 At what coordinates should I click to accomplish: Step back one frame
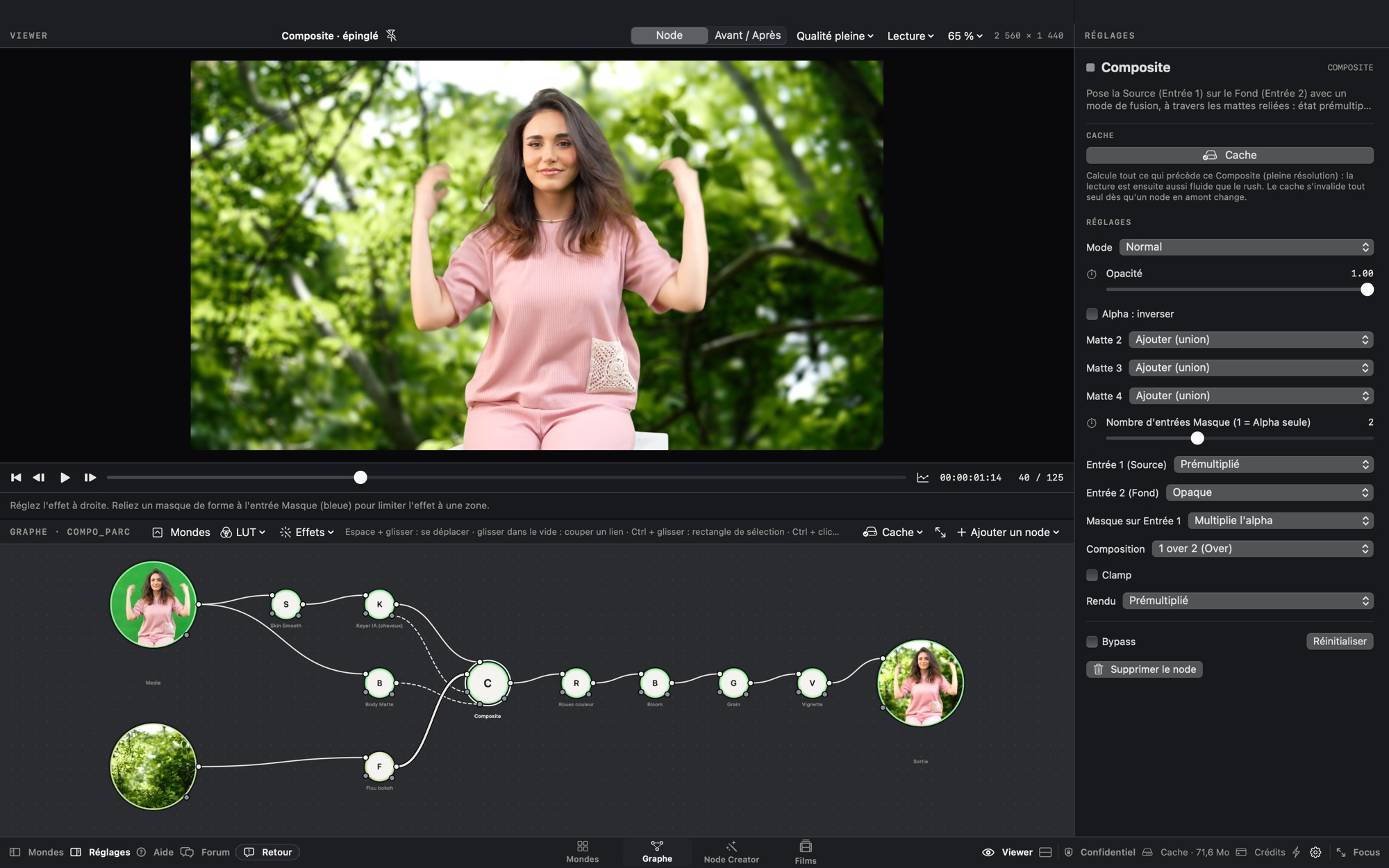pos(39,478)
